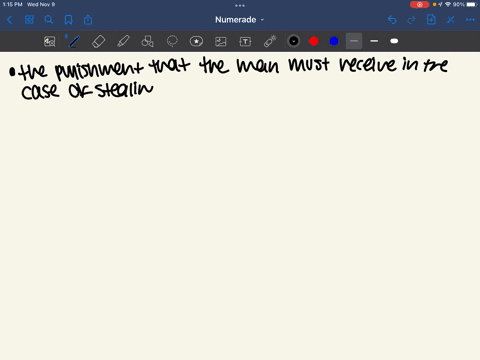Open the search magnifier
This screenshot has height=360, width=480.
[x=49, y=20]
